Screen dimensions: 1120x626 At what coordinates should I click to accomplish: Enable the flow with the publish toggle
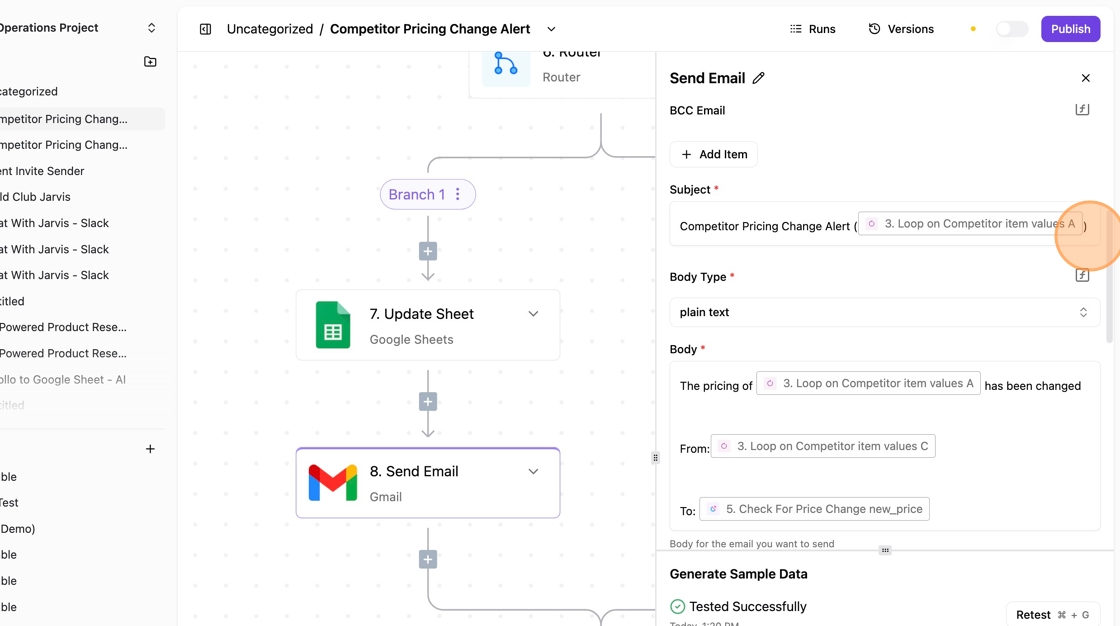(1011, 29)
